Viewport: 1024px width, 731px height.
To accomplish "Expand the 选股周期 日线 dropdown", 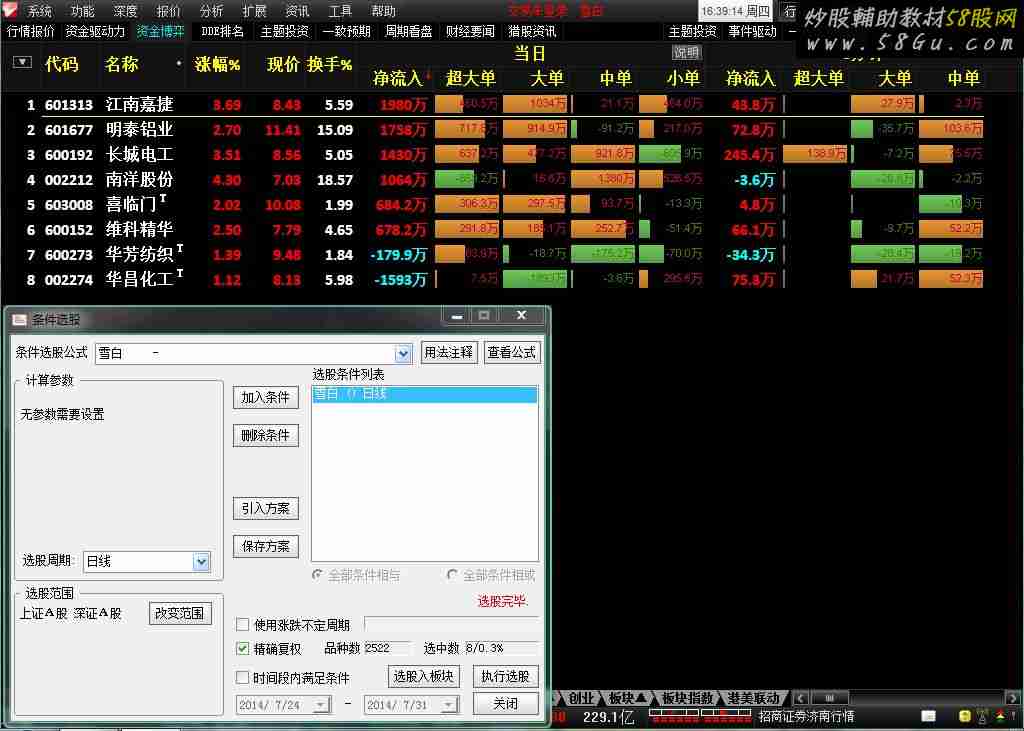I will click(202, 561).
